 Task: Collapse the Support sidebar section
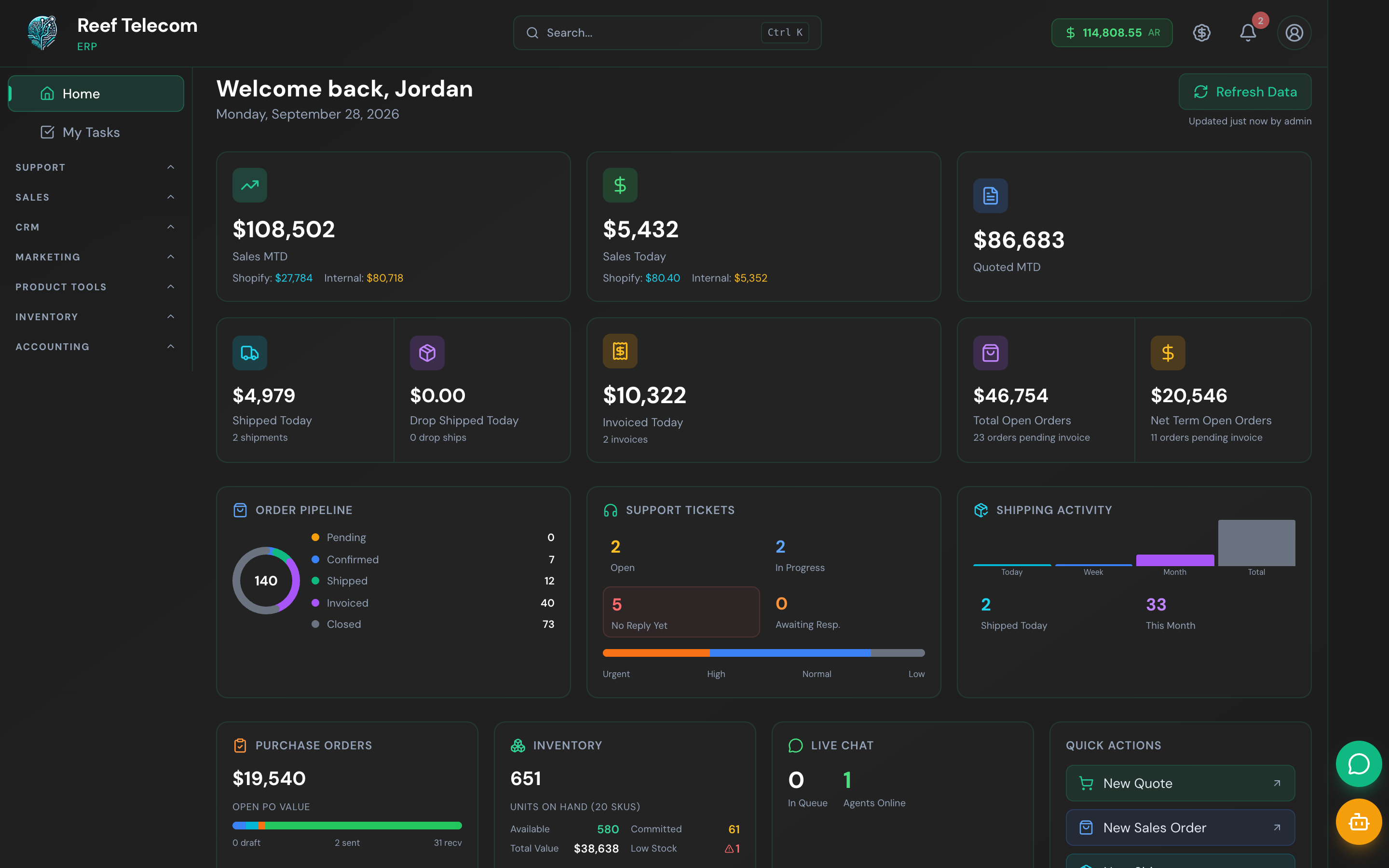(95, 167)
